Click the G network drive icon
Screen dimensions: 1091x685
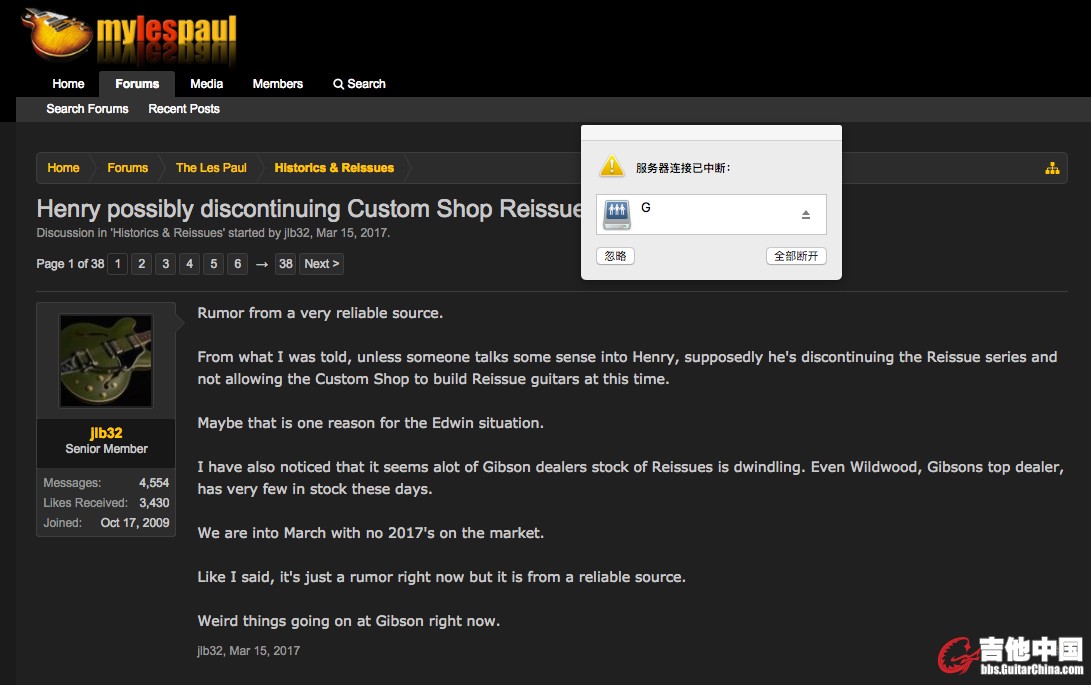(616, 214)
